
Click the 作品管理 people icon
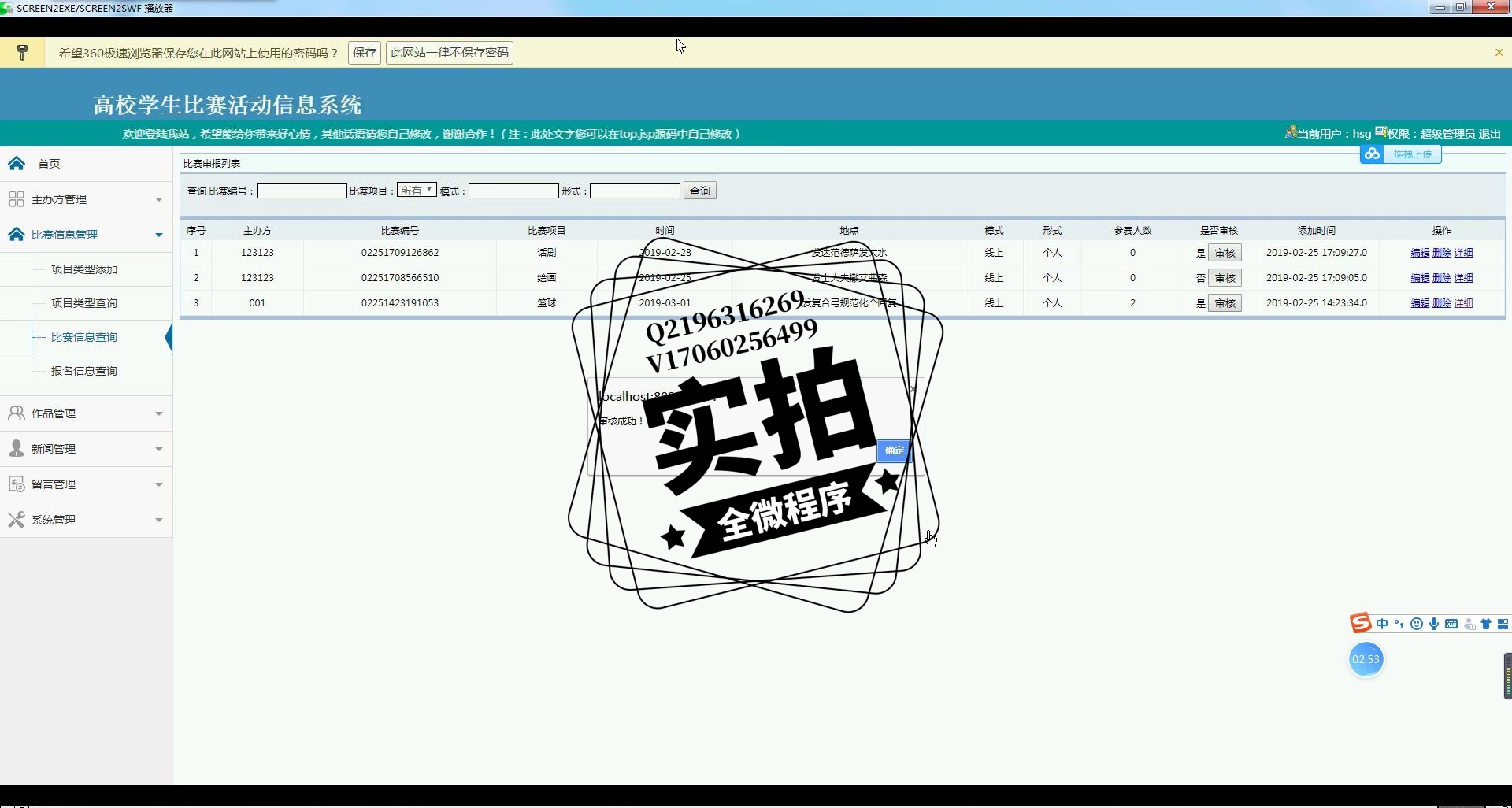(x=17, y=413)
